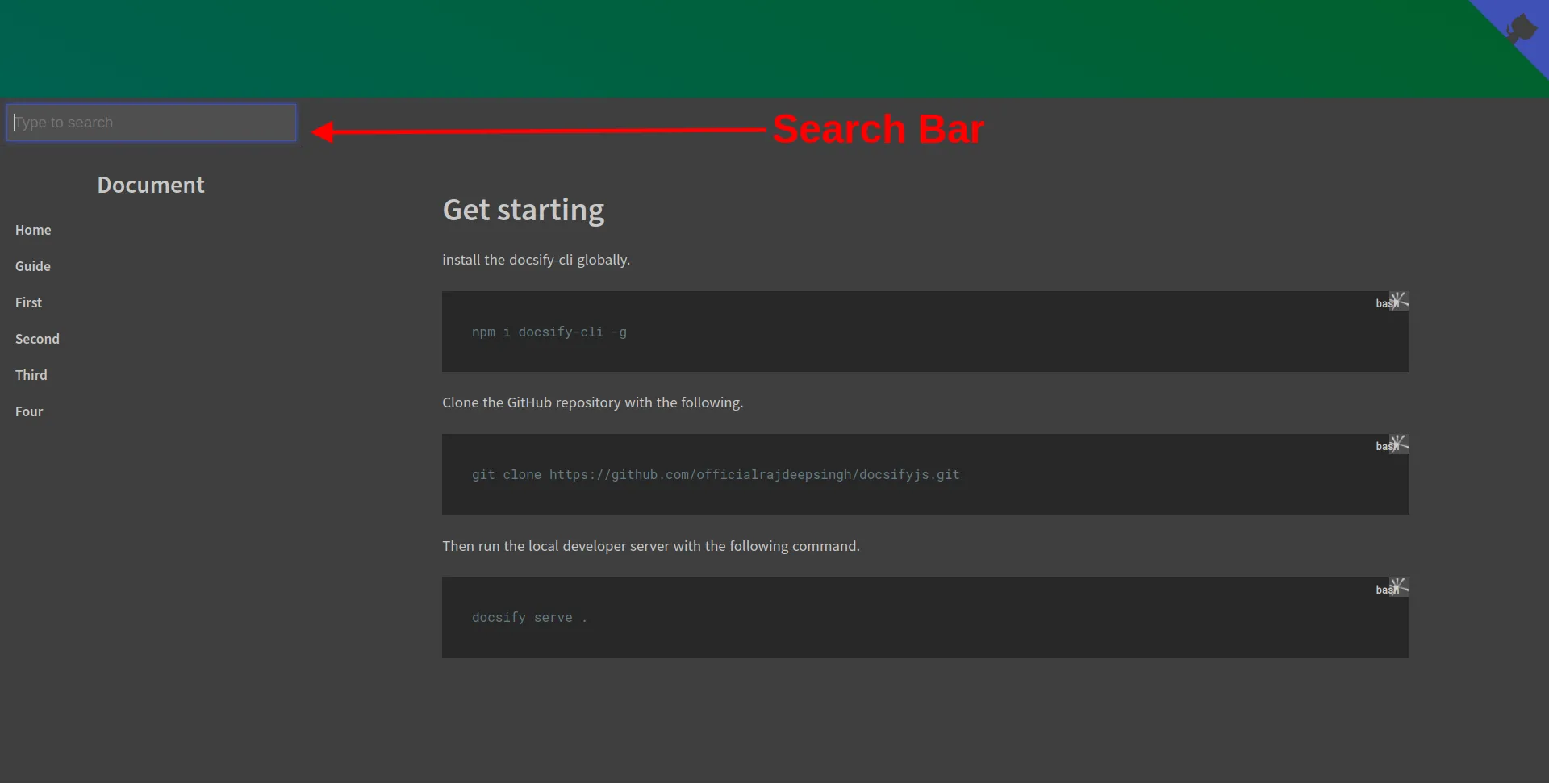Click the Document sidebar title
This screenshot has height=784, width=1549.
point(150,185)
